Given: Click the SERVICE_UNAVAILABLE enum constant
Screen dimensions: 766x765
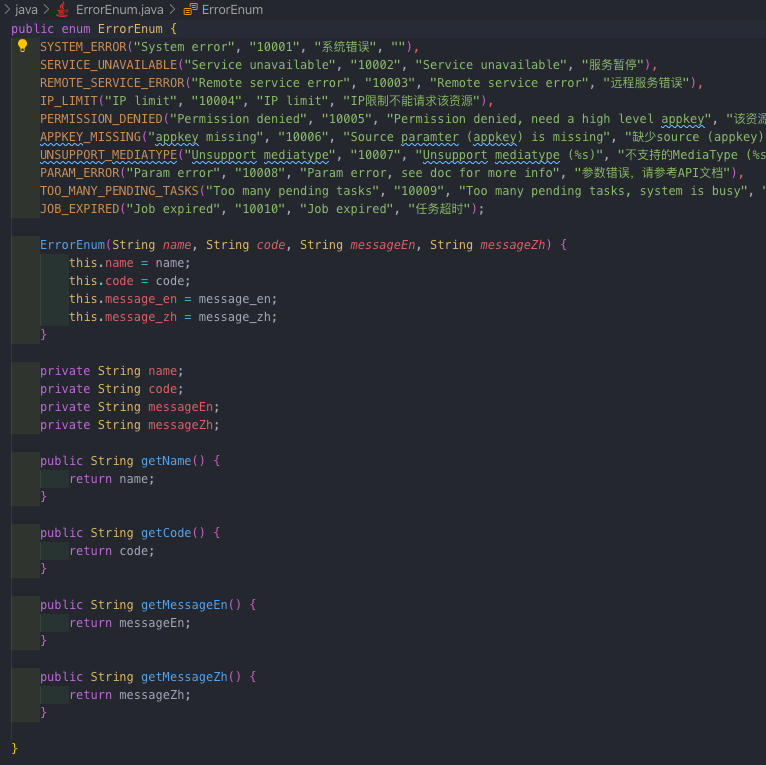Looking at the screenshot, I should point(108,65).
